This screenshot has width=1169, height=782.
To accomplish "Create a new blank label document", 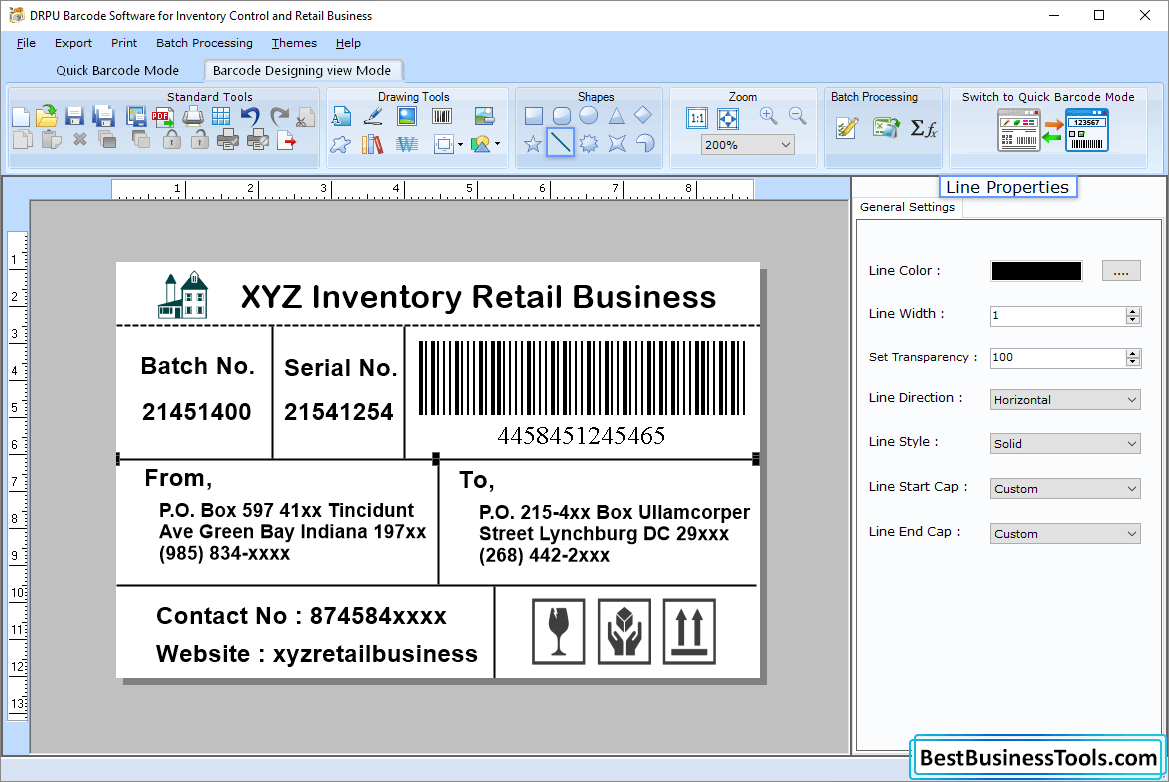I will [x=21, y=117].
